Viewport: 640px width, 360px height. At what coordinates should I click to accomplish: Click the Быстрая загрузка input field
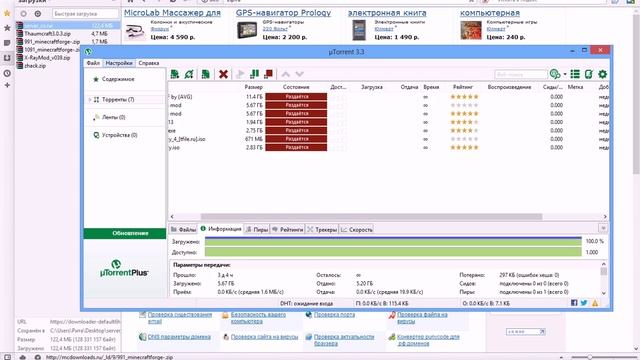85,13
